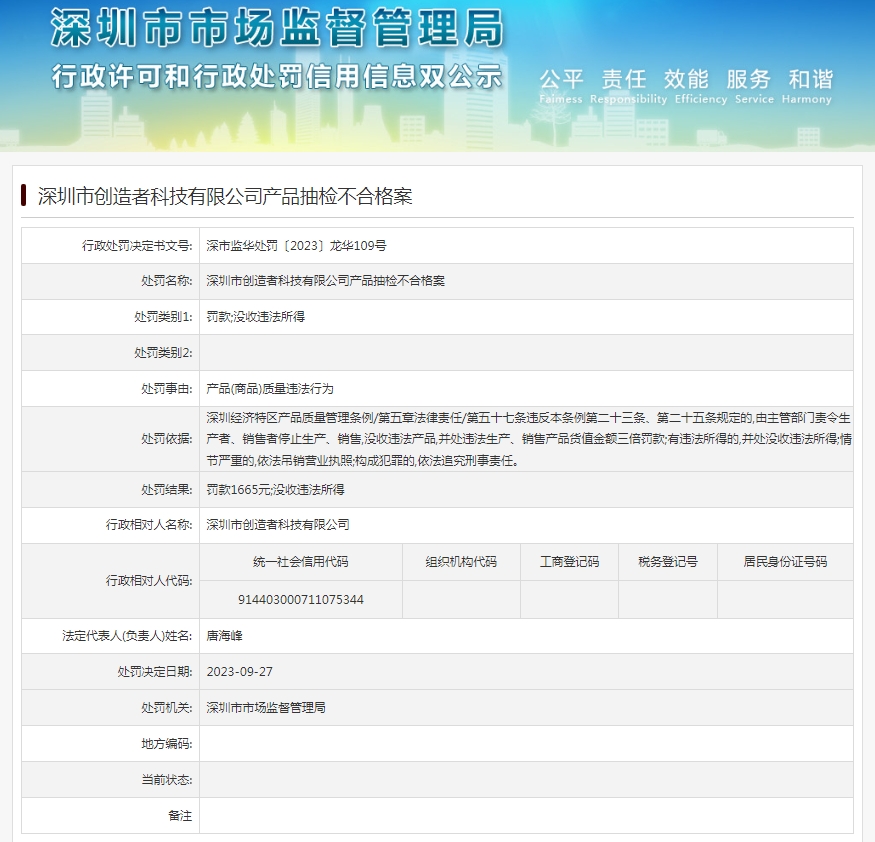The height and width of the screenshot is (842, 875).
Task: Click the 法定代表人(负责人)姓名 label
Action: point(127,636)
